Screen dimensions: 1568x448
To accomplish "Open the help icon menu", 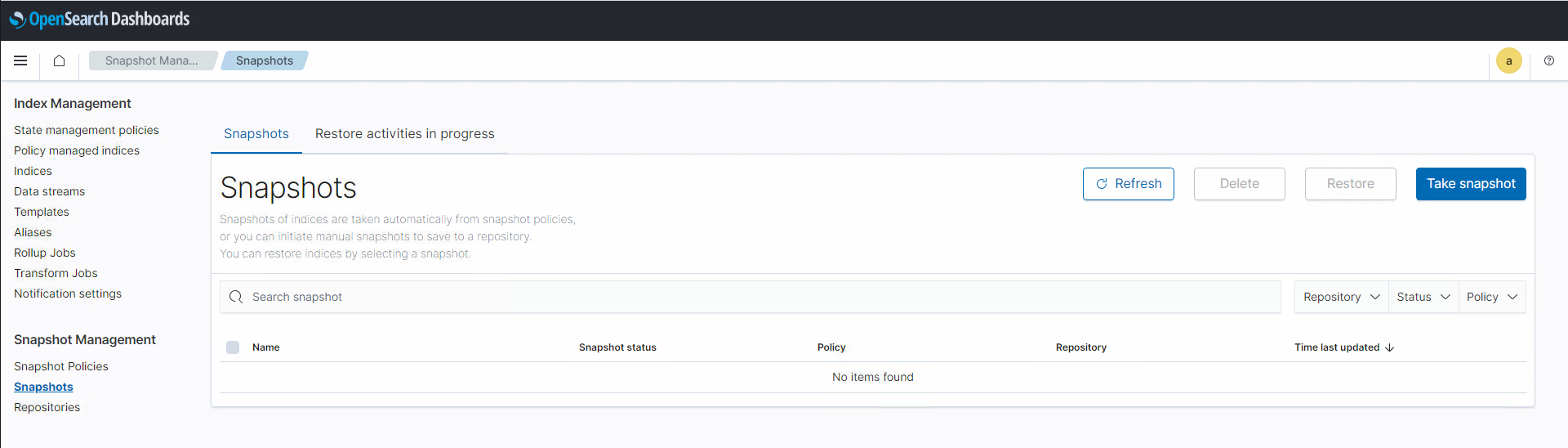I will [x=1548, y=60].
